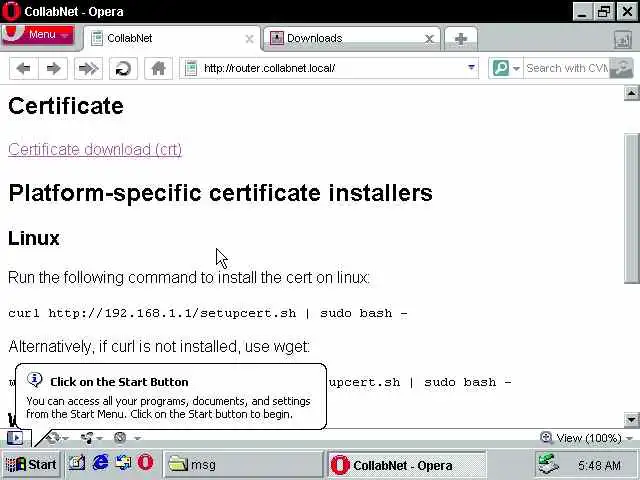Click the Linux heading
Viewport: 640px width, 480px height.
34,238
